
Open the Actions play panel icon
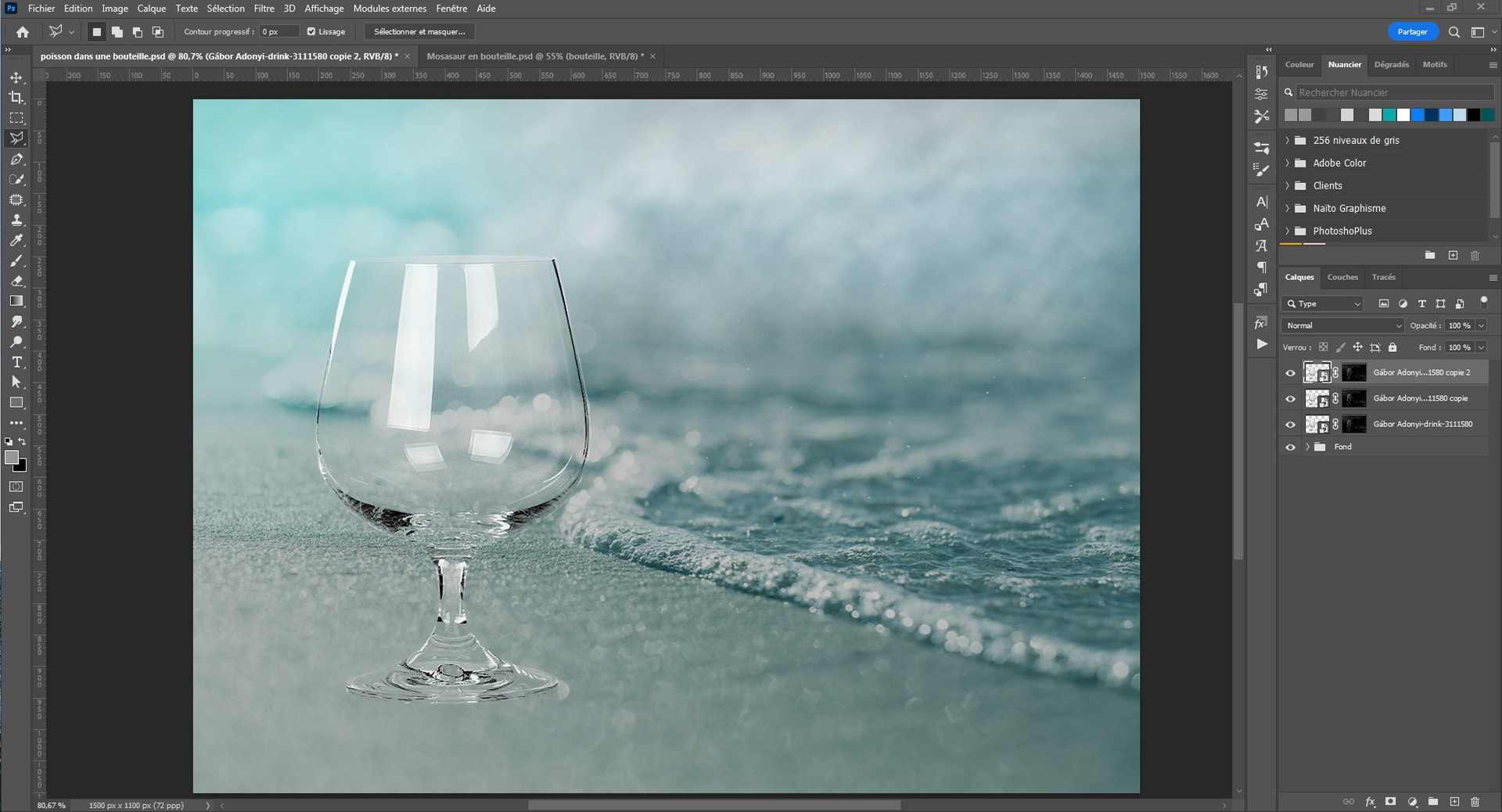click(1261, 344)
